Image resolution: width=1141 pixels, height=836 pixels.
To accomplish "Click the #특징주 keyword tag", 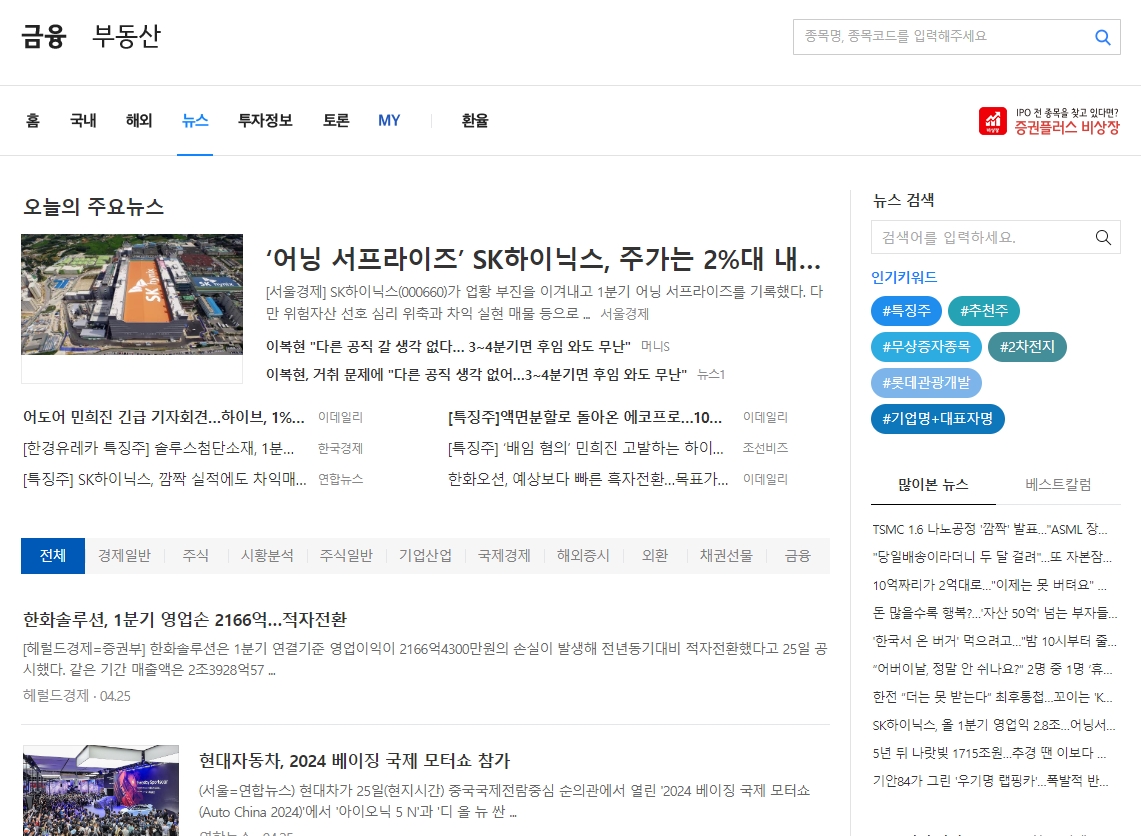I will point(907,311).
